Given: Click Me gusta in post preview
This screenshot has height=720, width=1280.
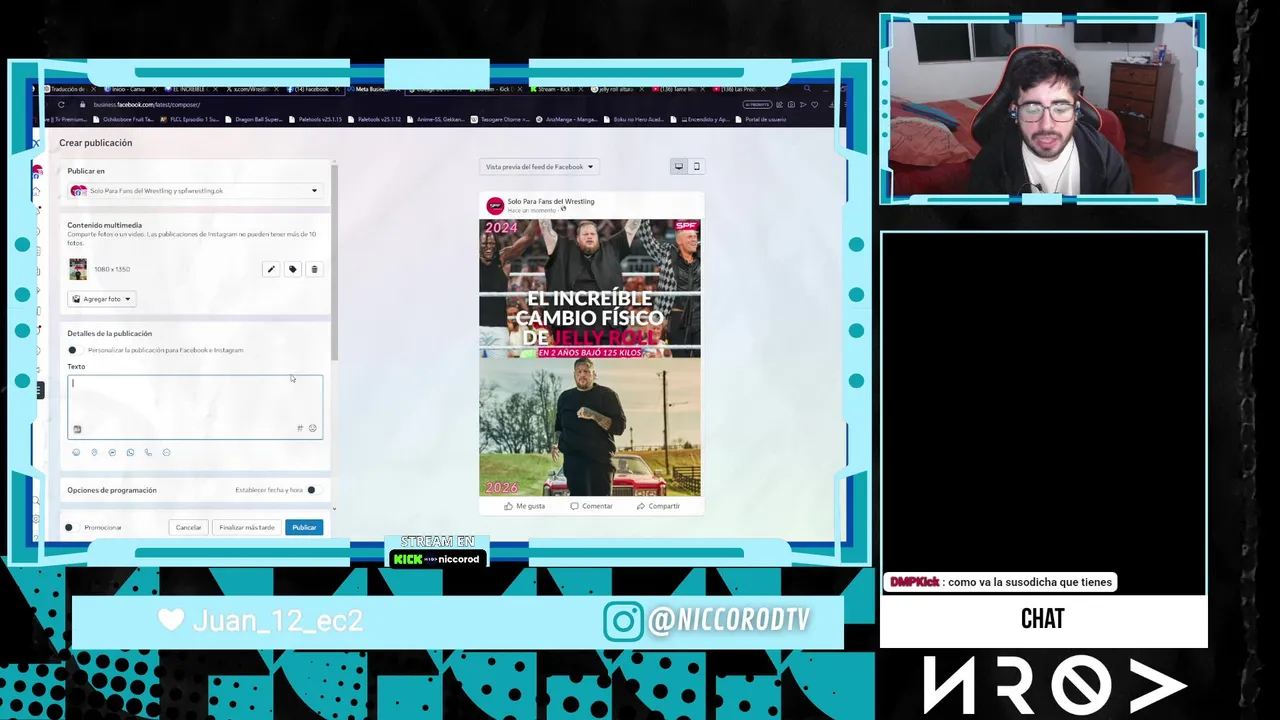Looking at the screenshot, I should 525,506.
